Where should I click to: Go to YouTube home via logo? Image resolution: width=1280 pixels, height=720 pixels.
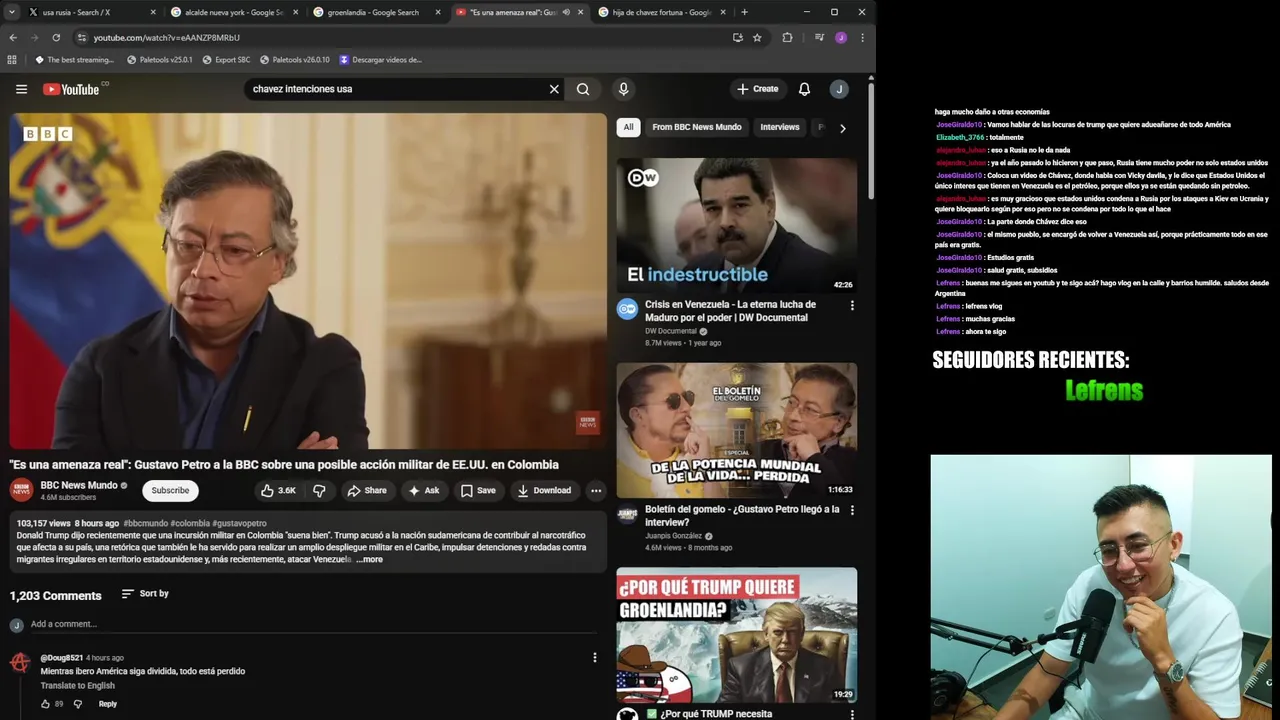(x=71, y=89)
